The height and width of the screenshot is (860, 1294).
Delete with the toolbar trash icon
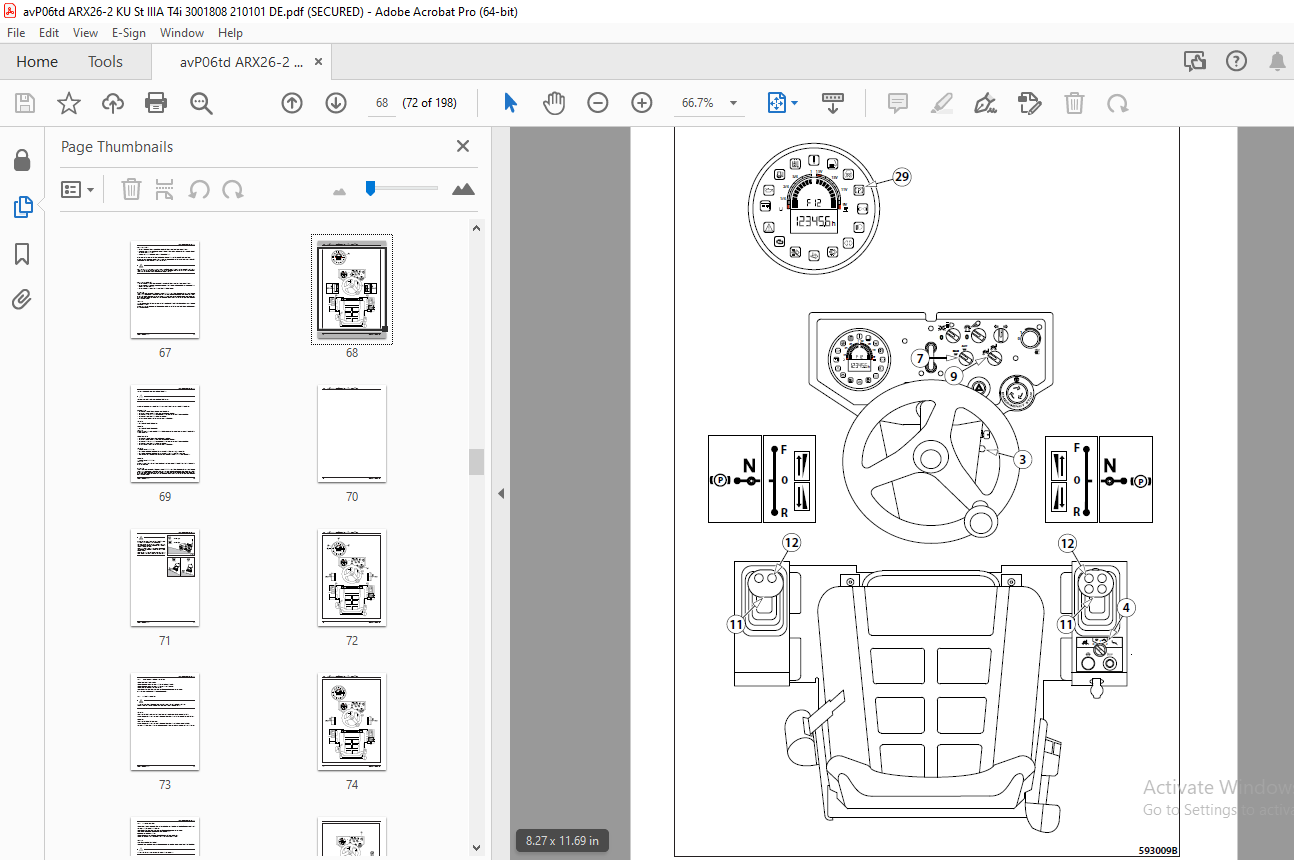click(x=1074, y=103)
